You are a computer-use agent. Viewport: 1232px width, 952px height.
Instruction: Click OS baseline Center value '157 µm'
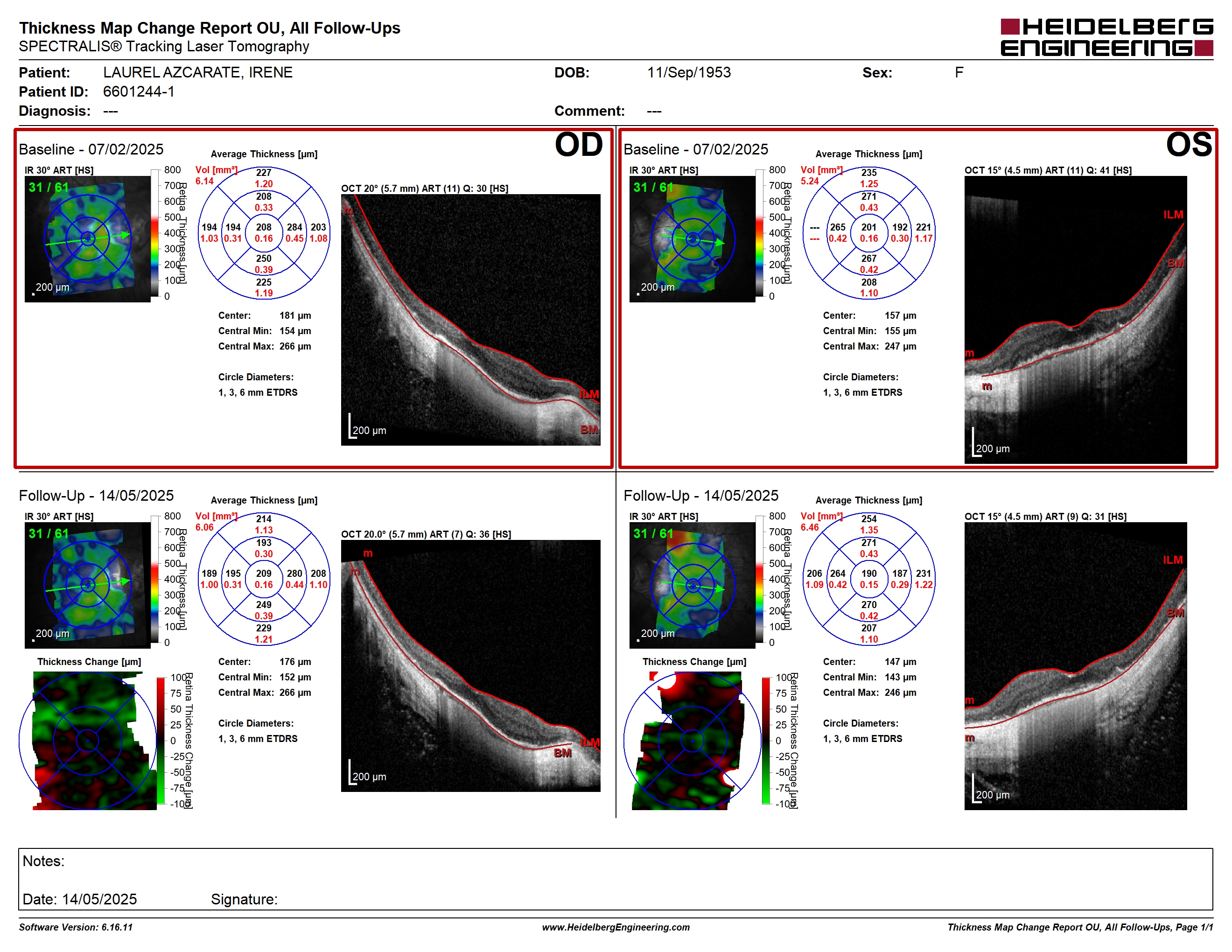(900, 315)
